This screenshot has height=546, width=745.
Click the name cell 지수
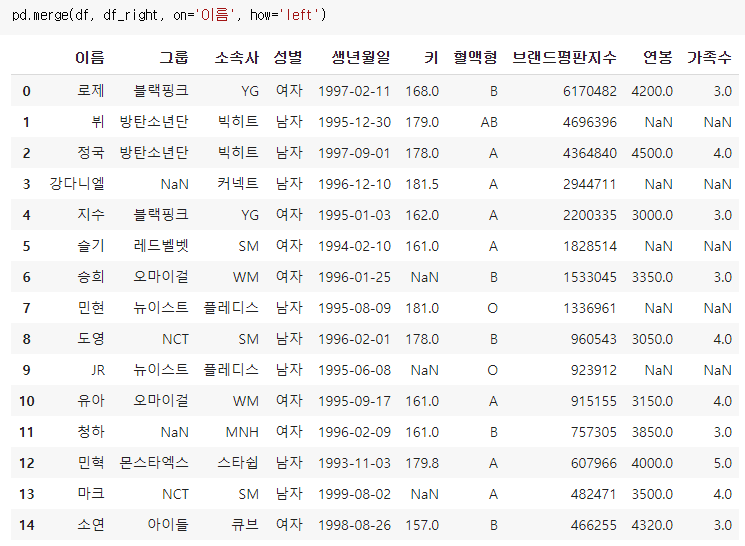pyautogui.click(x=91, y=214)
